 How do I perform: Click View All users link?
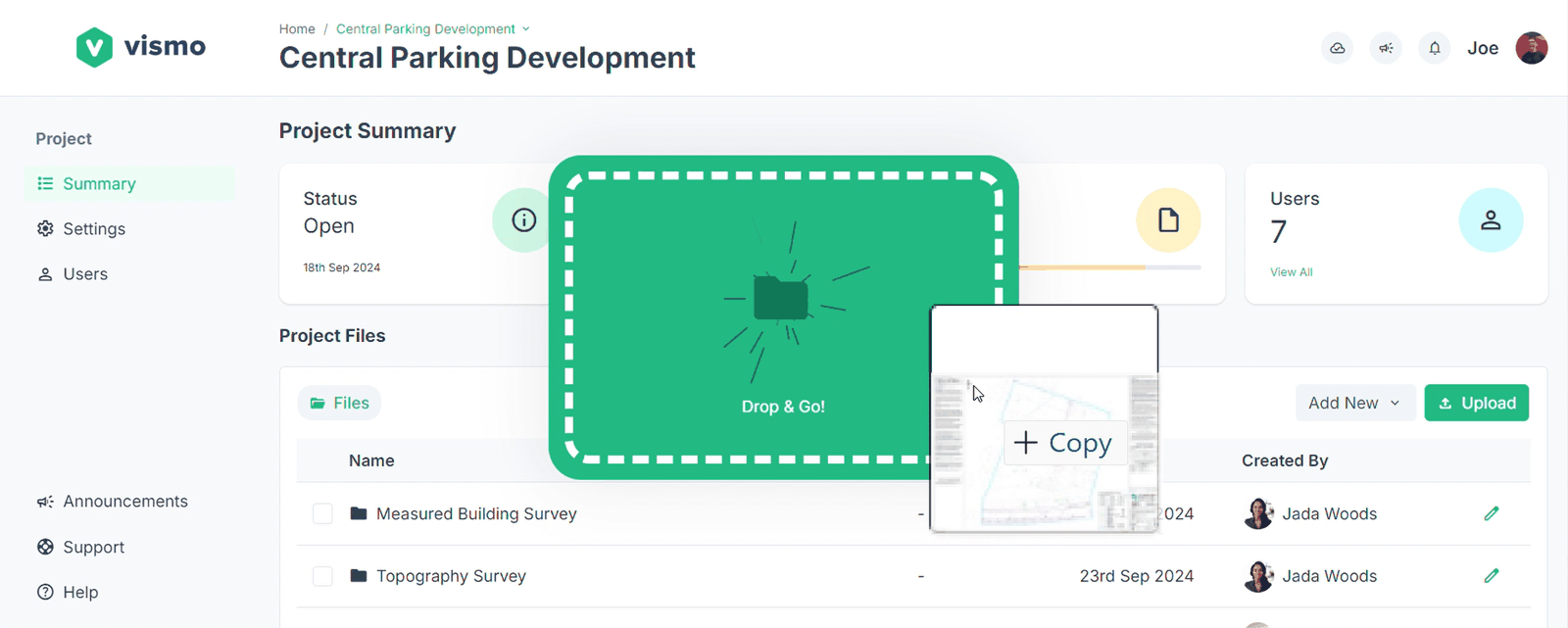click(x=1292, y=272)
